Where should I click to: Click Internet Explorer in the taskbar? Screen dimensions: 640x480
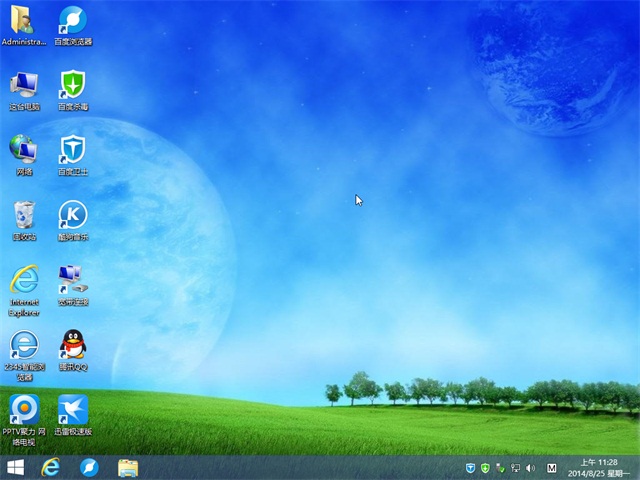pyautogui.click(x=51, y=467)
